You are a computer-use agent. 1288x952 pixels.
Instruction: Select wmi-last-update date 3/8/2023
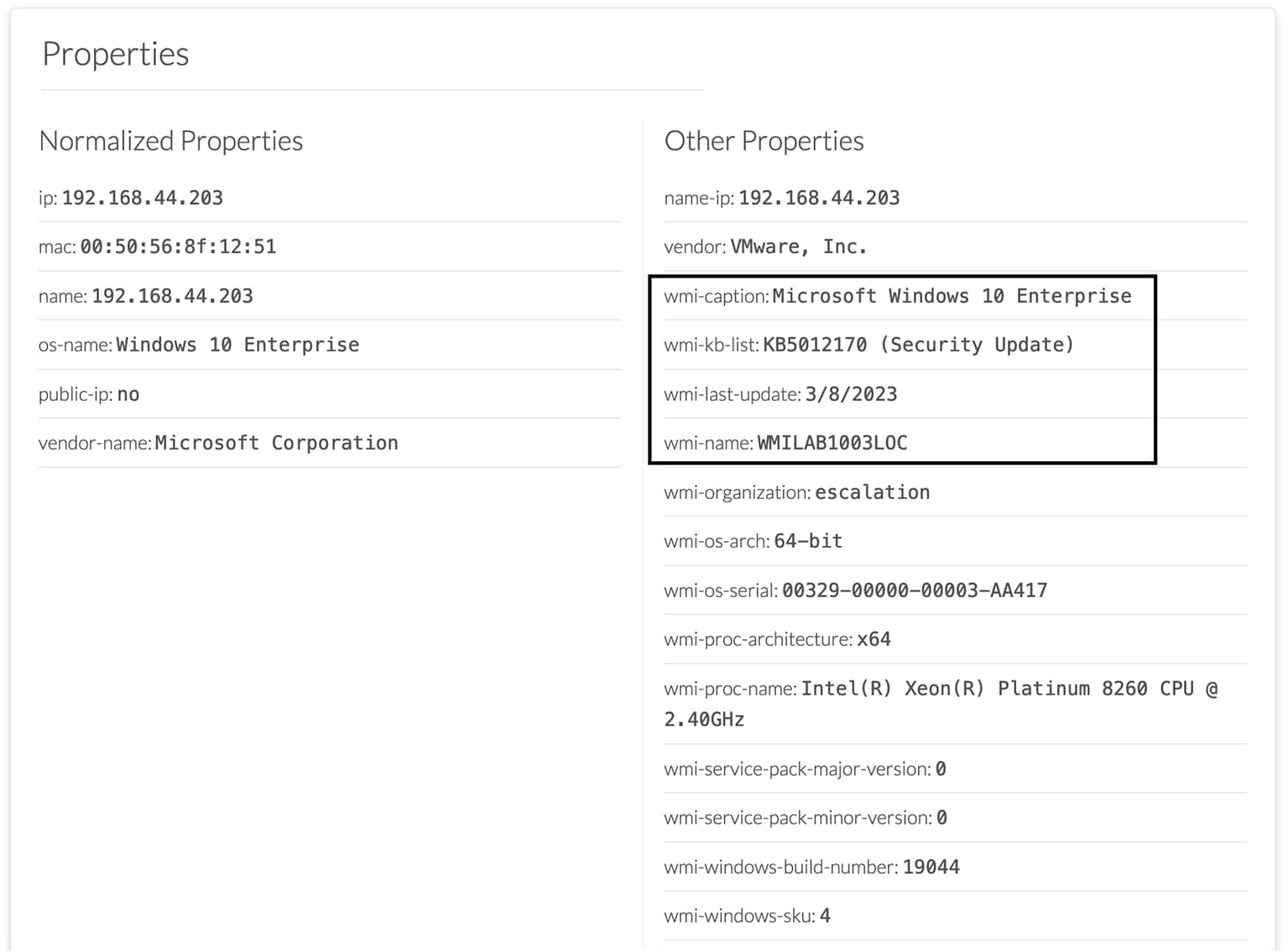[x=851, y=394]
